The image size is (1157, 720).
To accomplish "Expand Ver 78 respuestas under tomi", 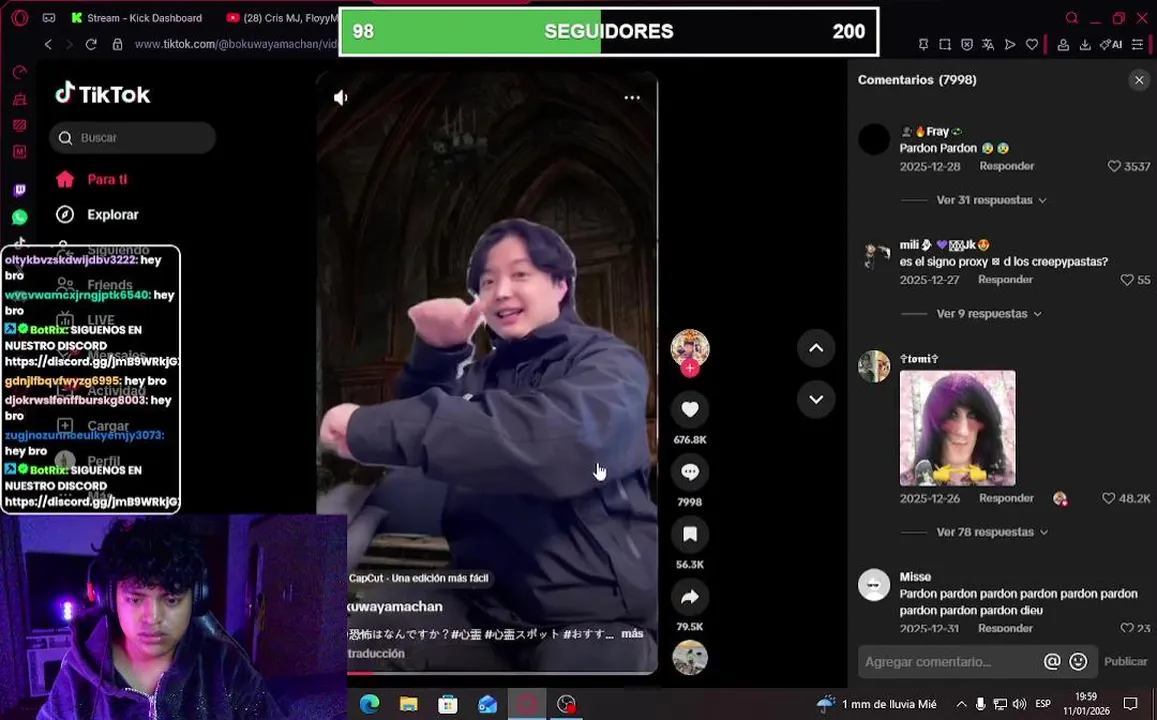I will click(x=992, y=532).
